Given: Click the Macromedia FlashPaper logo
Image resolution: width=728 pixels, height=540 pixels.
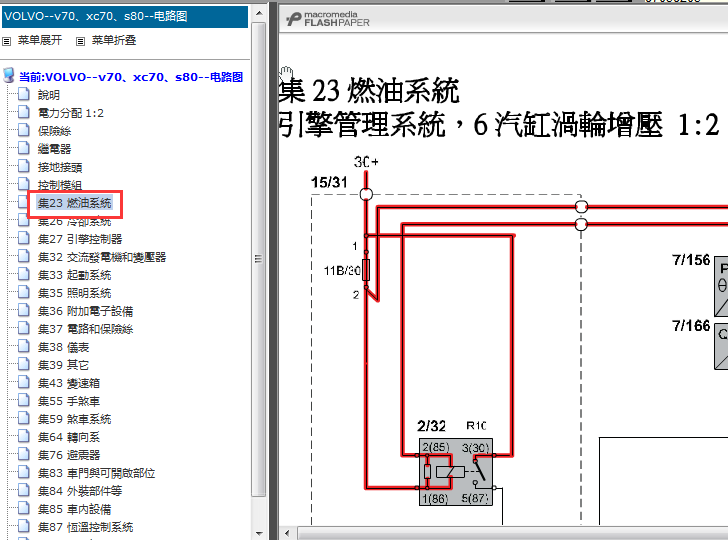Looking at the screenshot, I should (x=328, y=19).
